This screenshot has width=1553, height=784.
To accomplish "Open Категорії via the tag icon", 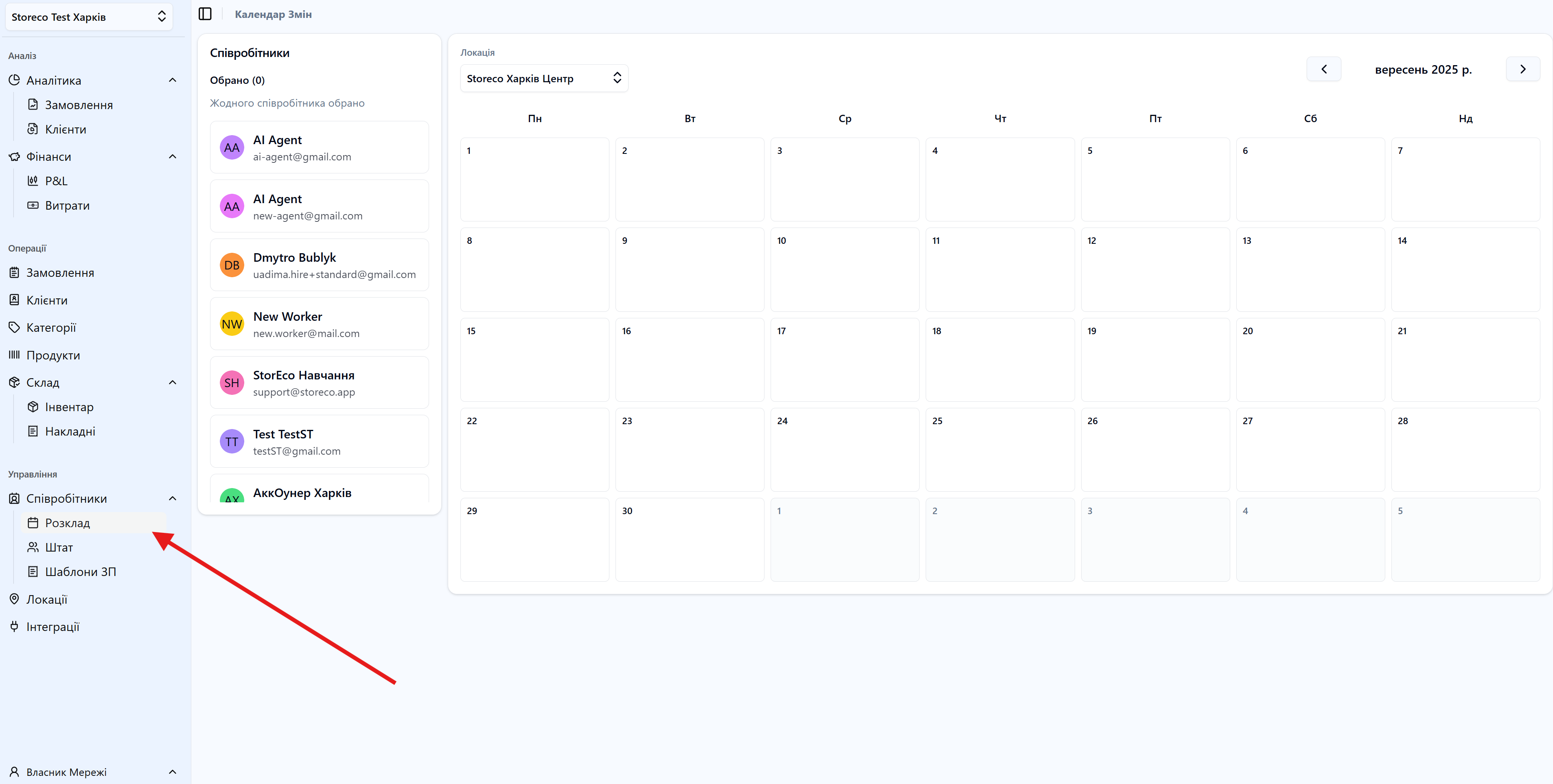I will pos(14,327).
